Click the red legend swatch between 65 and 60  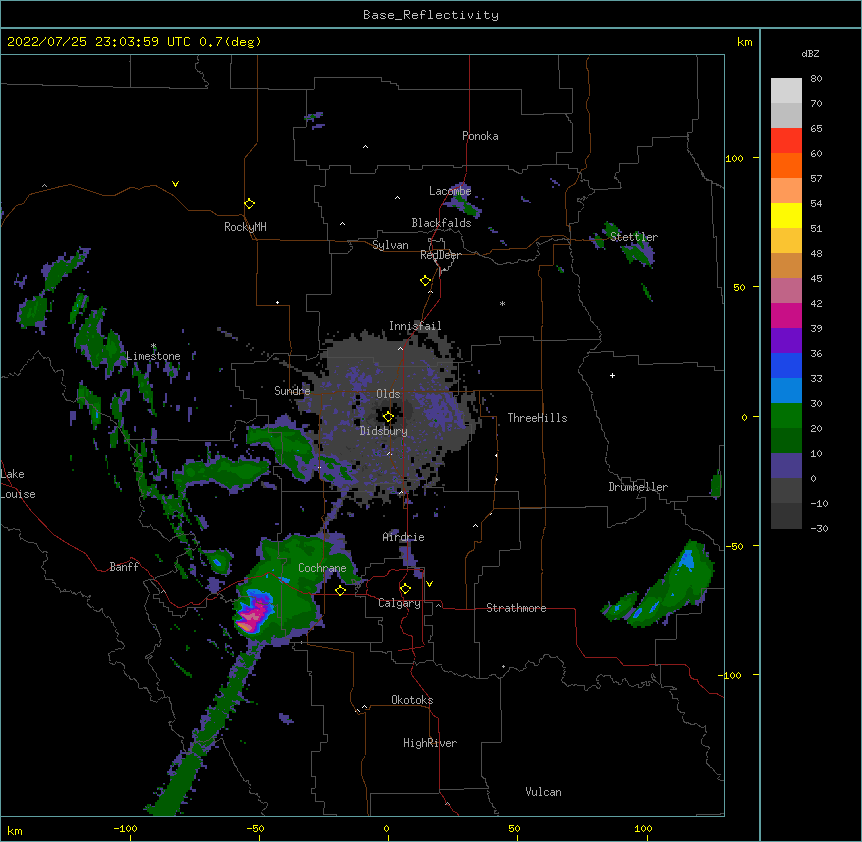786,140
